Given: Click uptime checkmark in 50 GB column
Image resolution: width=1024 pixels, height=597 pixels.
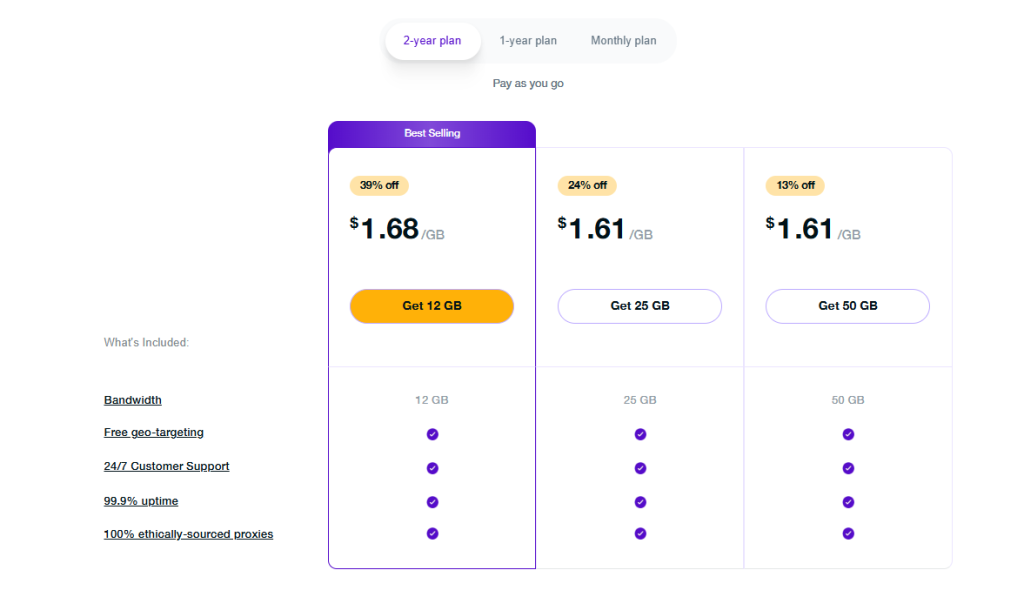Looking at the screenshot, I should 848,502.
